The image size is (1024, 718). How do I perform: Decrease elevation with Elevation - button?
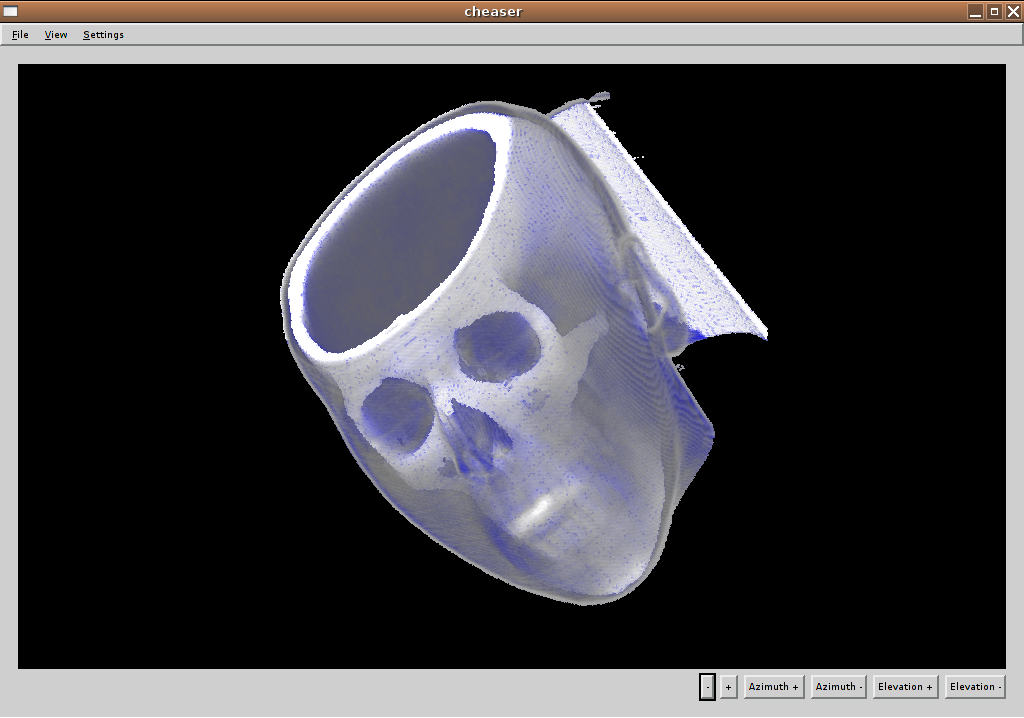[975, 687]
